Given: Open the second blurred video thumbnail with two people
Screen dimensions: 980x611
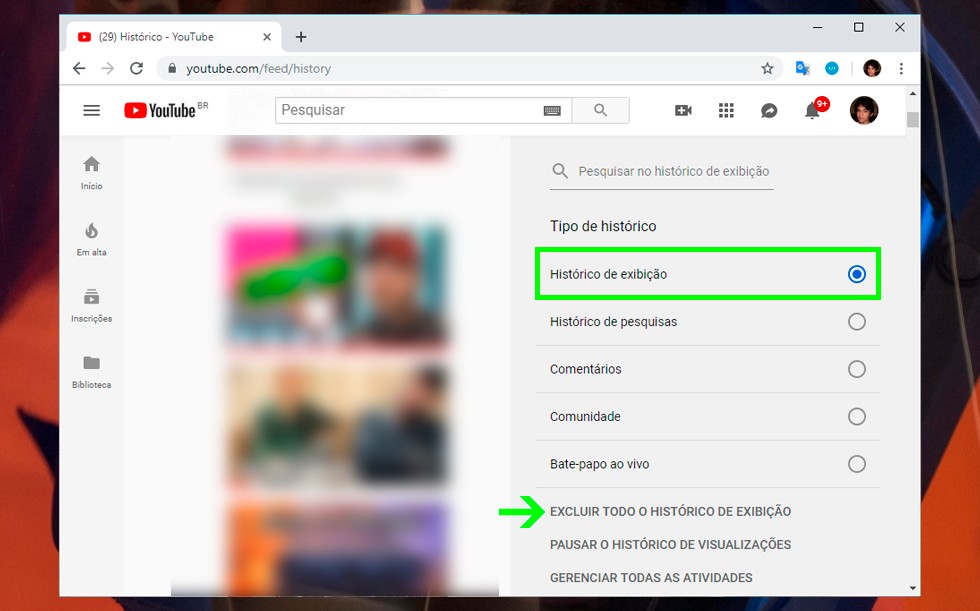Looking at the screenshot, I should [337, 426].
